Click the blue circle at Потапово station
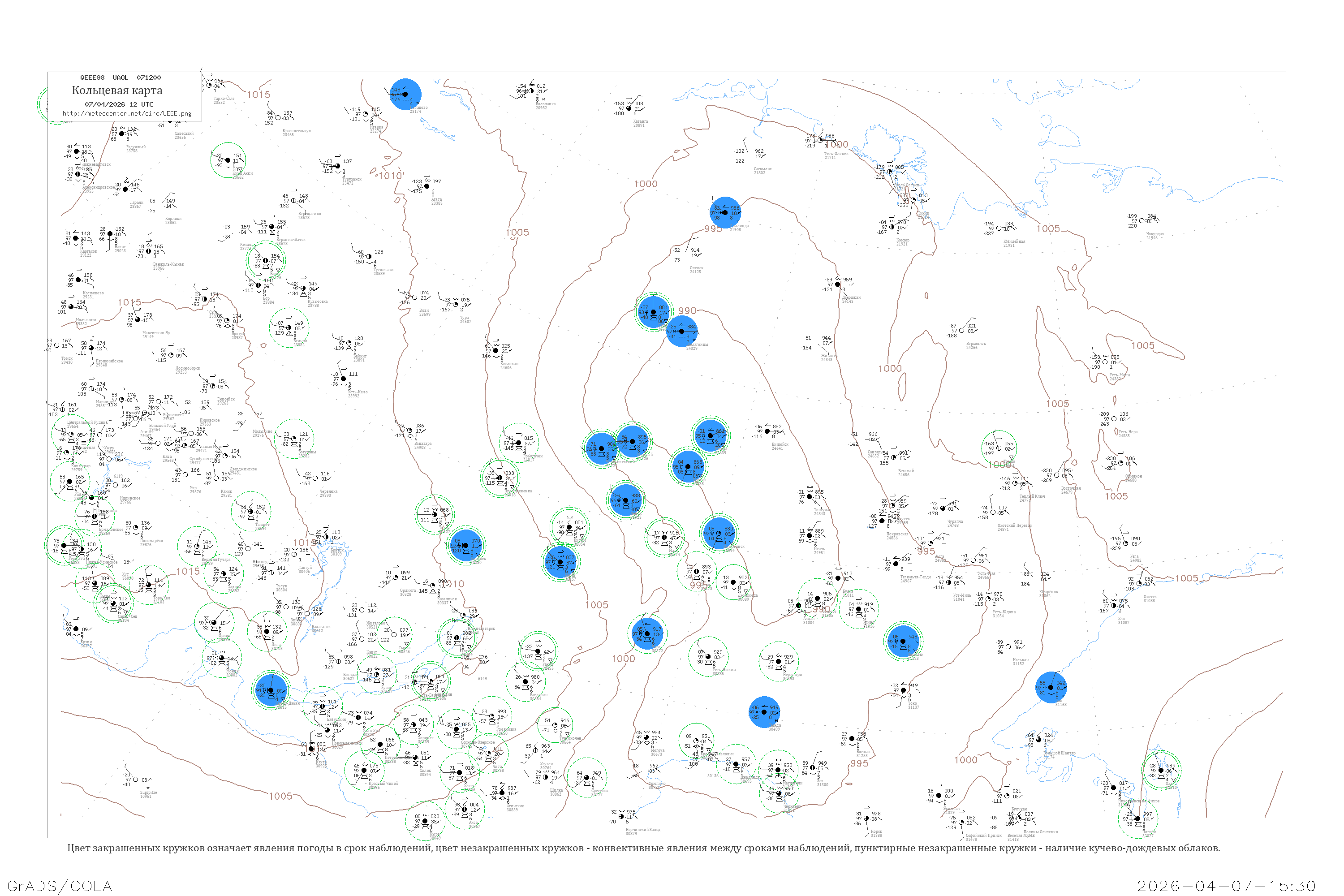 click(x=405, y=94)
